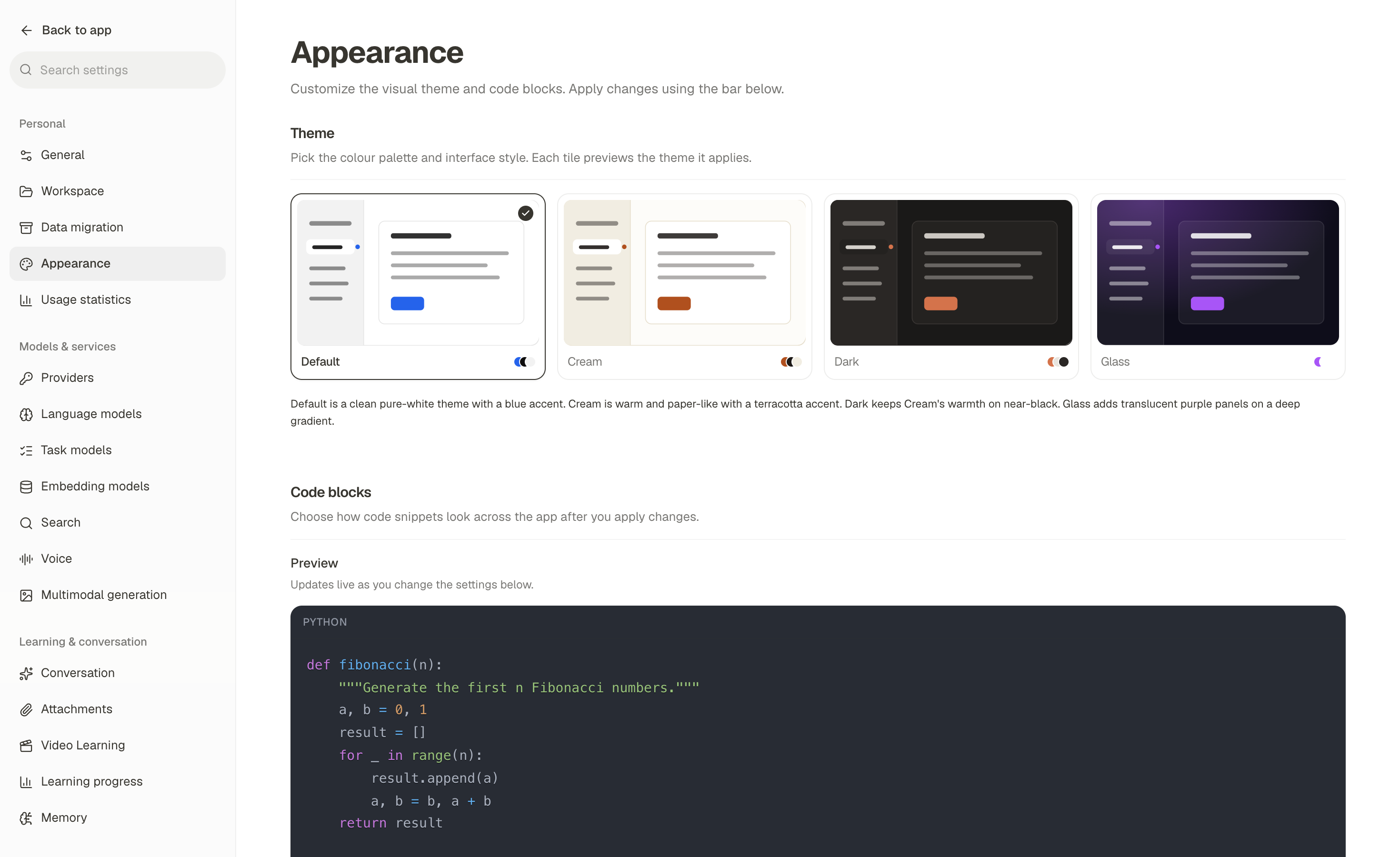This screenshot has height=857, width=1400.
Task: Click Dark theme color swatches
Action: [1058, 362]
